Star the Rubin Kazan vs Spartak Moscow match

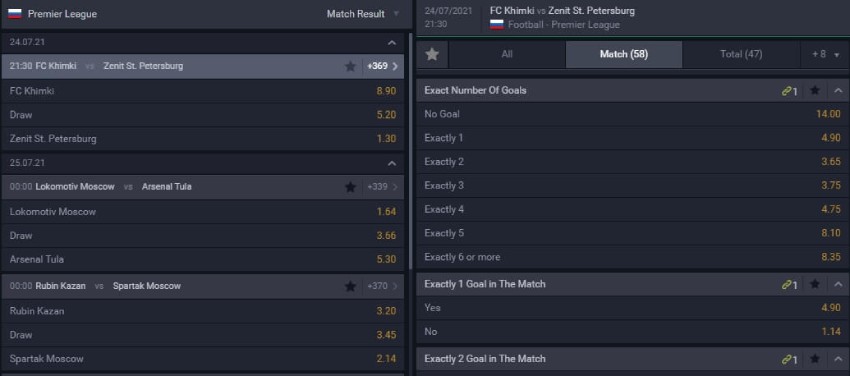(x=350, y=286)
